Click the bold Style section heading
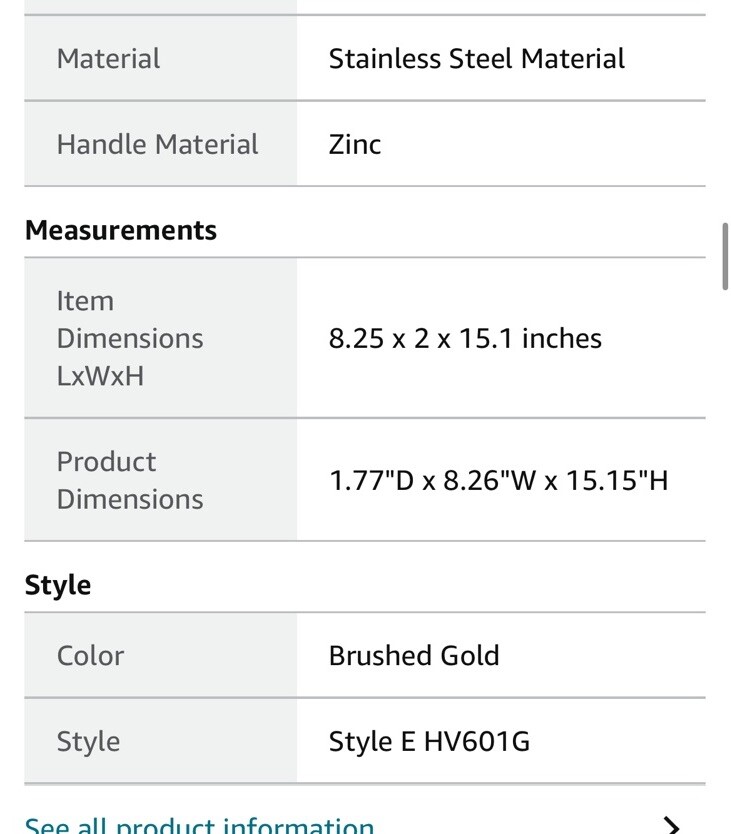Viewport: 731px width, 834px height. tap(58, 586)
